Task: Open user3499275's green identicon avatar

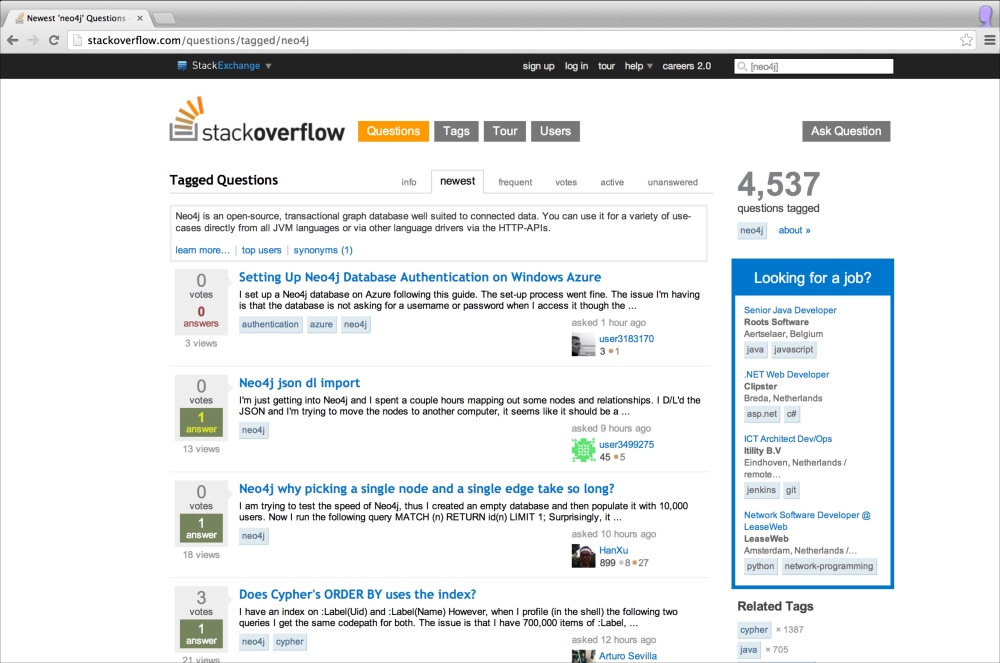Action: point(583,451)
